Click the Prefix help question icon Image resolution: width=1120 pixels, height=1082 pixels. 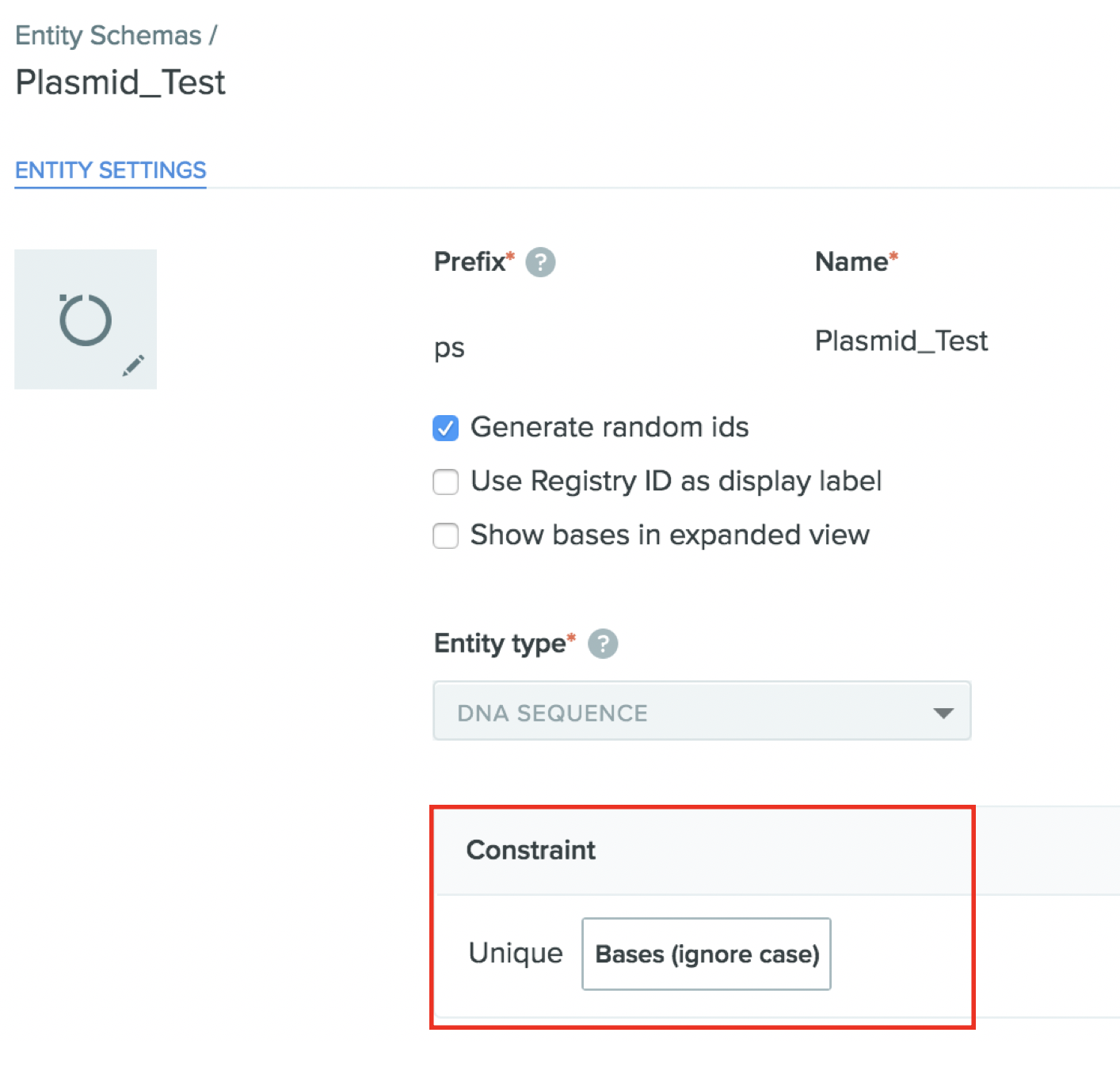(540, 262)
